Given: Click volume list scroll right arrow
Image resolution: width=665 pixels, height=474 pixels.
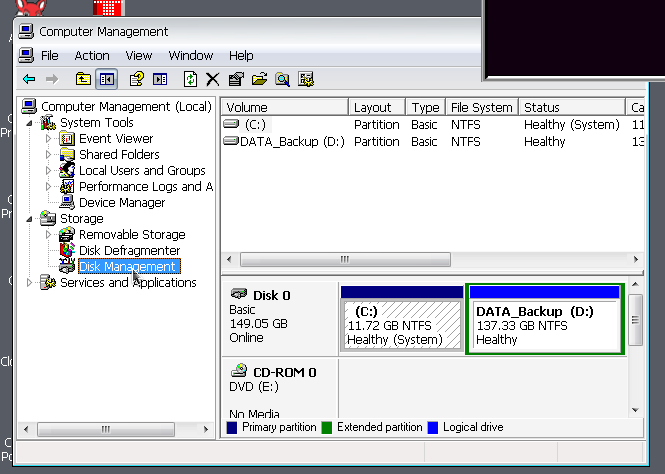Looking at the screenshot, I should [x=636, y=259].
